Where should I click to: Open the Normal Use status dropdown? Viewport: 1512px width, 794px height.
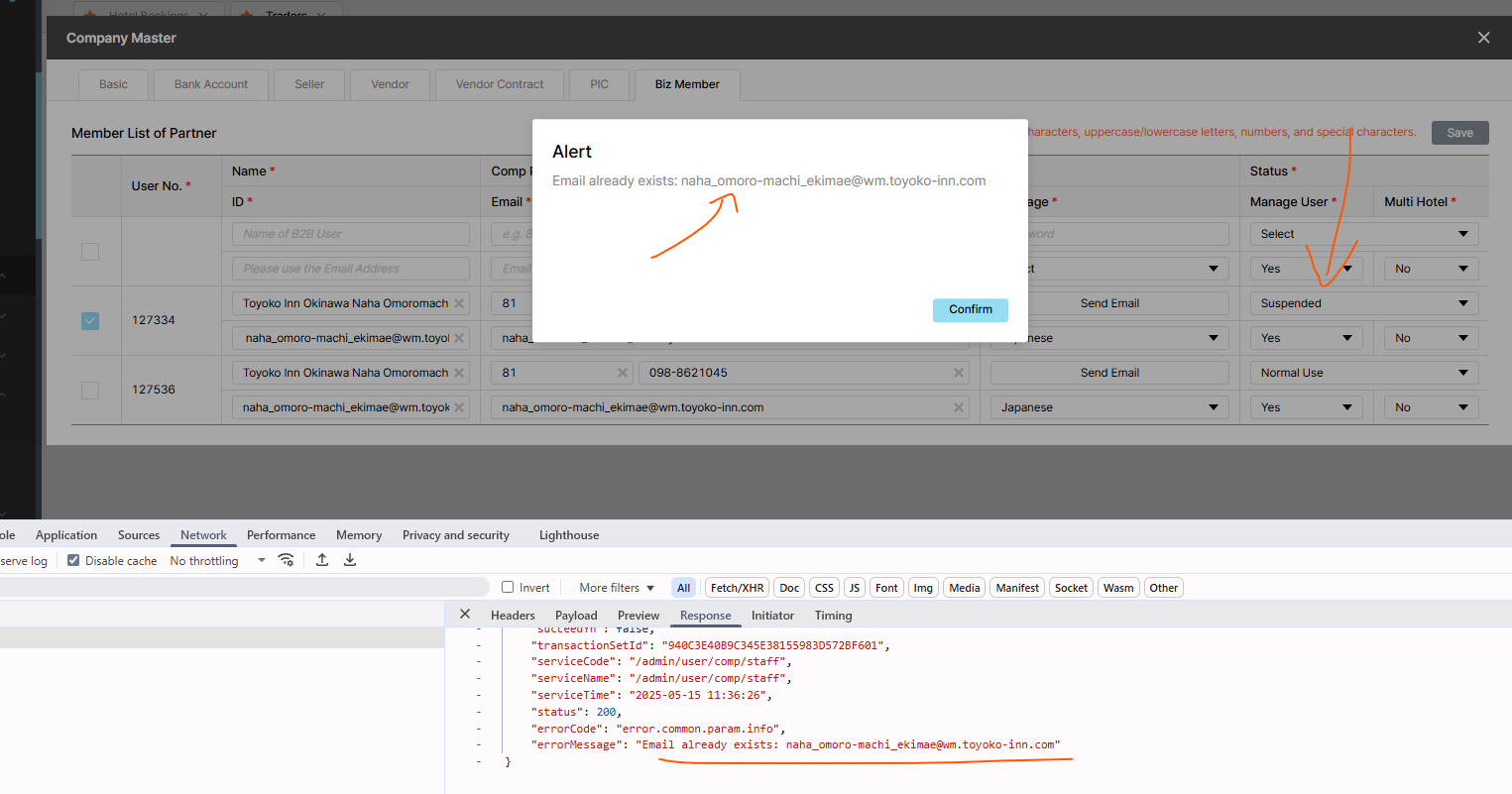(1363, 373)
